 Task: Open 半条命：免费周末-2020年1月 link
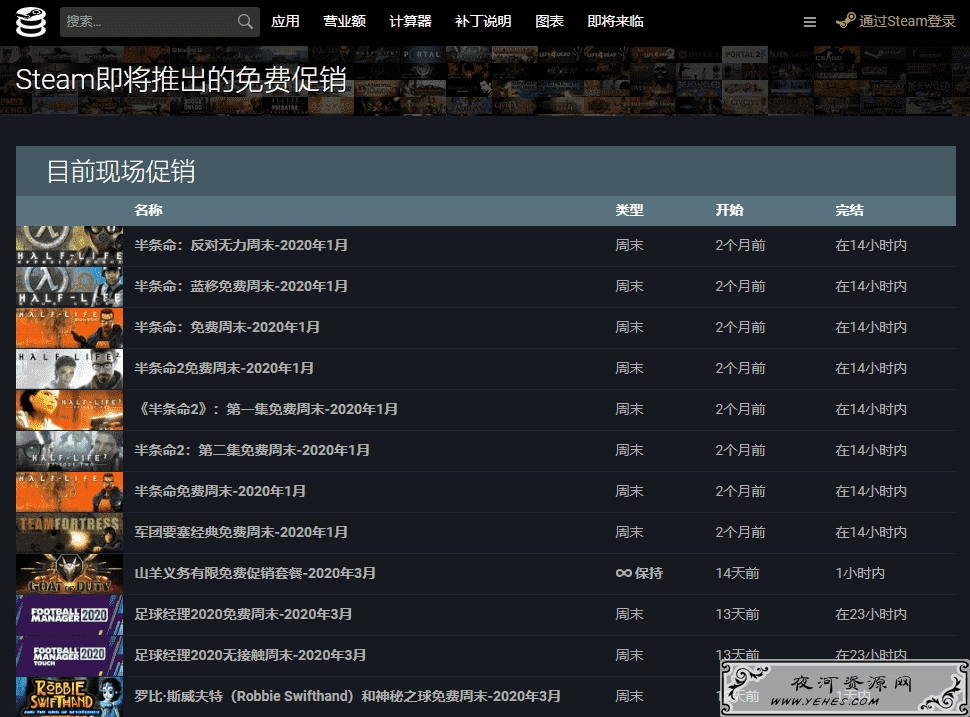click(227, 327)
